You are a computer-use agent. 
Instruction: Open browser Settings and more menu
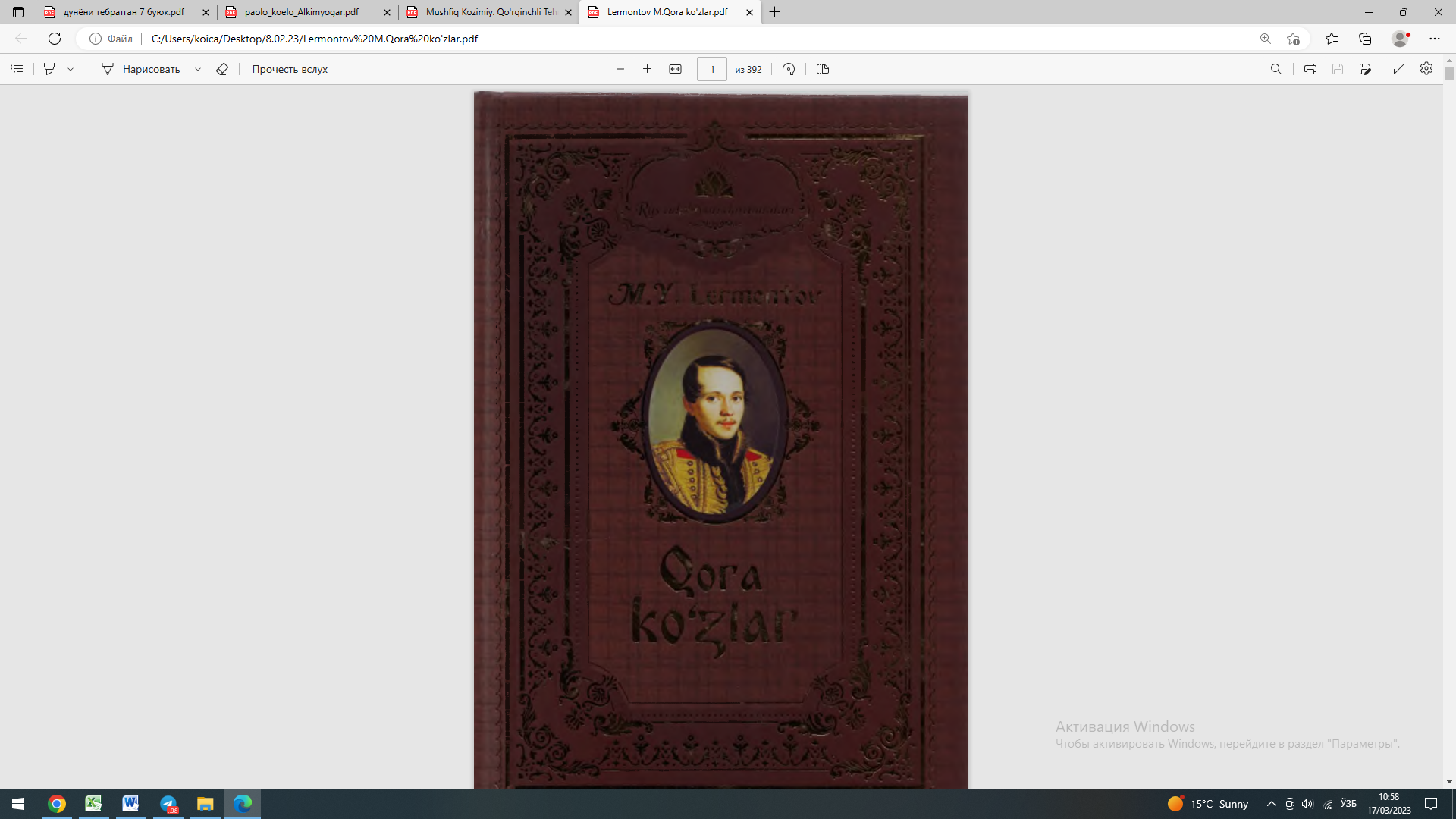click(1434, 39)
